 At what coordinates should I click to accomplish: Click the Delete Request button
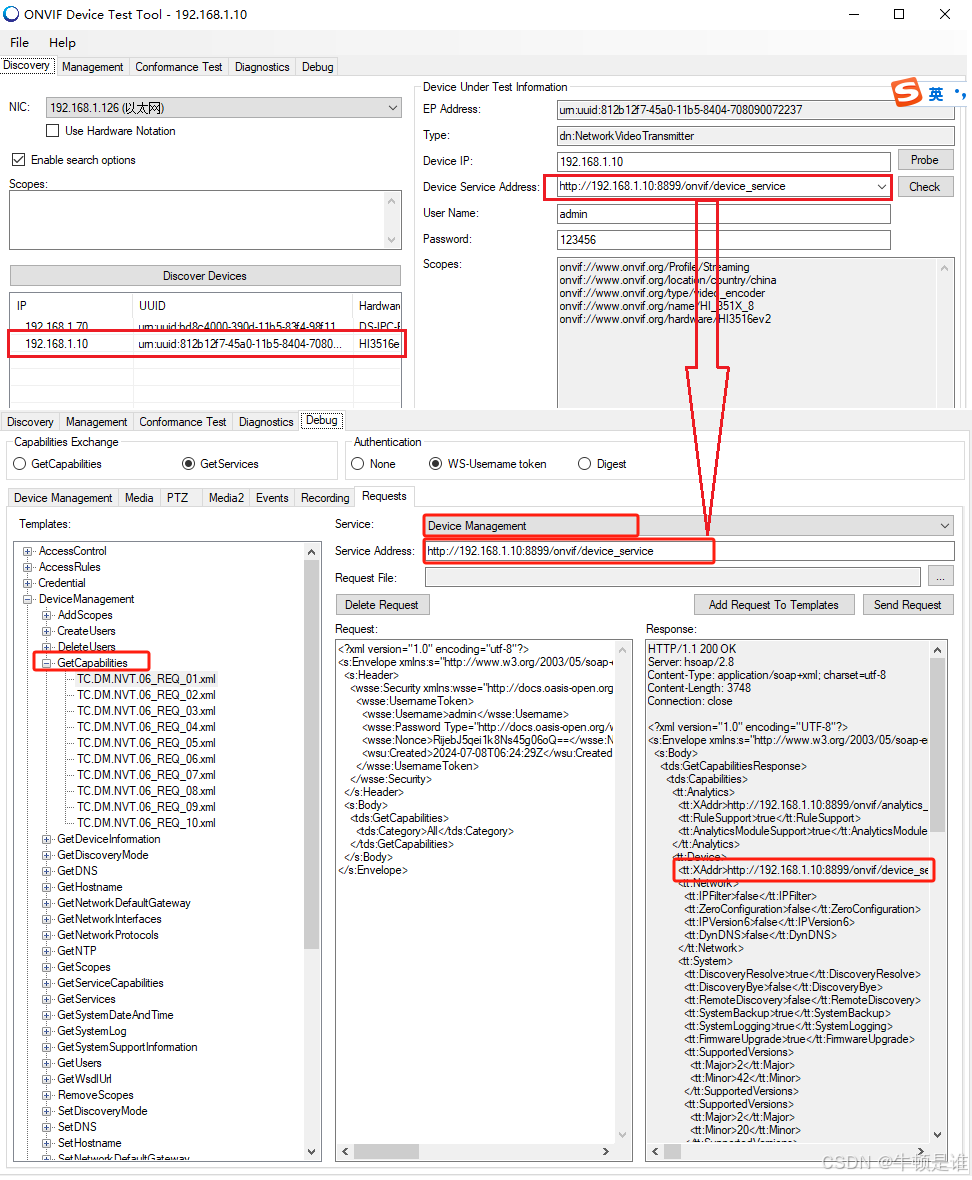(x=382, y=605)
